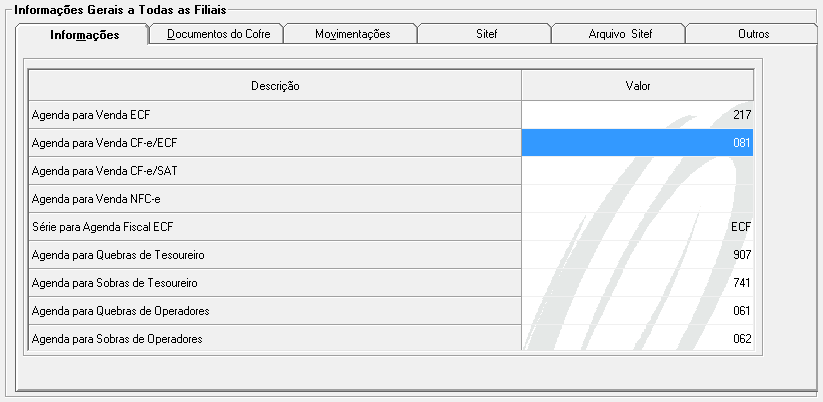Viewport: 823px width, 402px height.
Task: Select the Sitef tab
Action: point(485,34)
